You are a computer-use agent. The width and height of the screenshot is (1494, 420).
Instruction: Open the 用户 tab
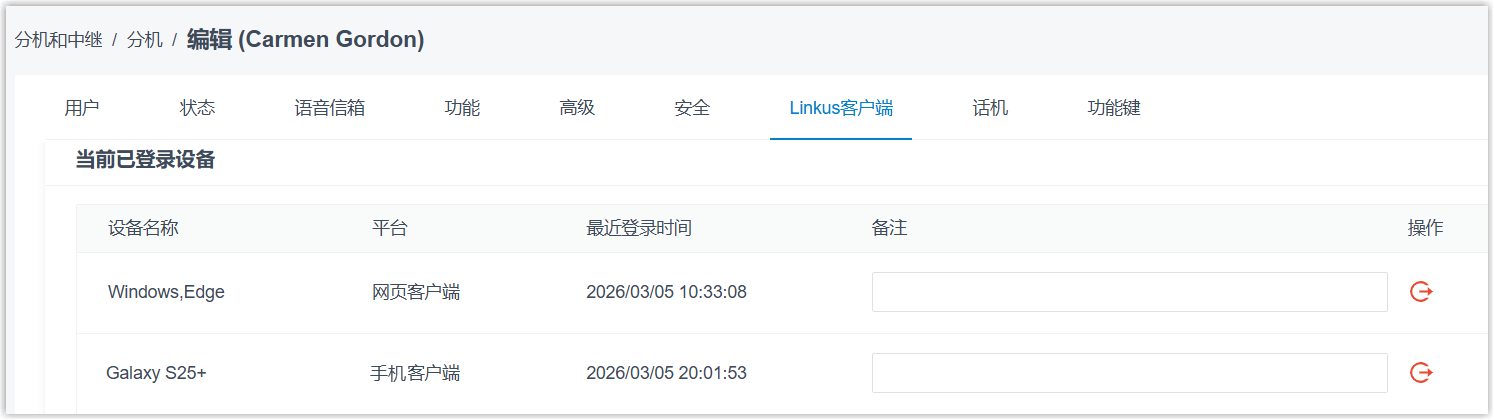[82, 108]
